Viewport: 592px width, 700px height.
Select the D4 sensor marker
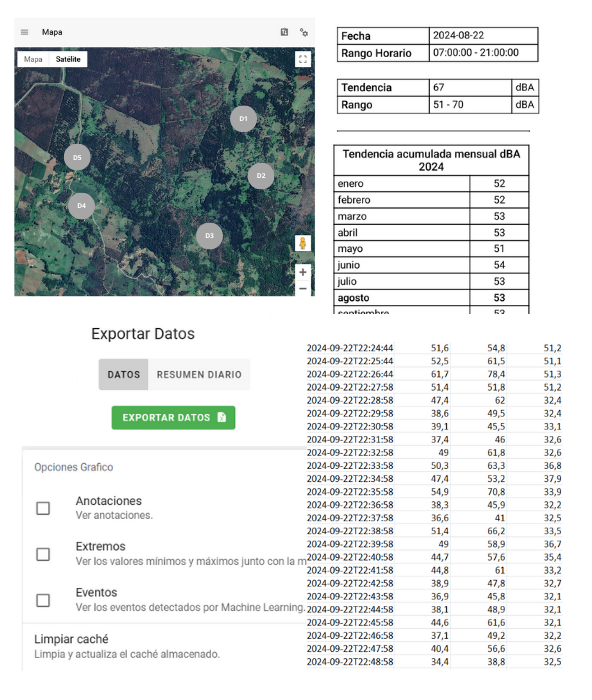coord(81,206)
